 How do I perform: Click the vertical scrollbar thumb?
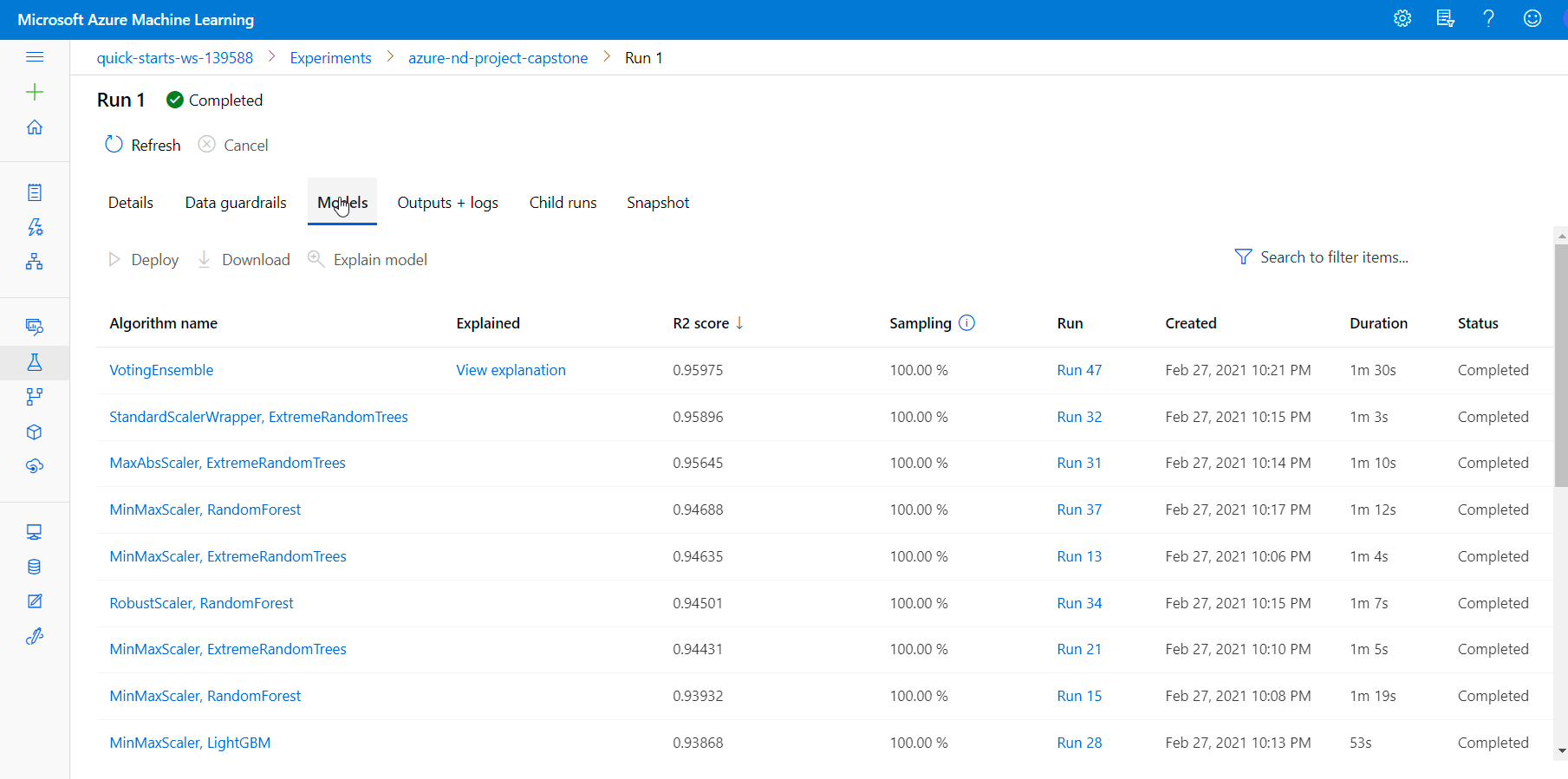coord(1561,366)
